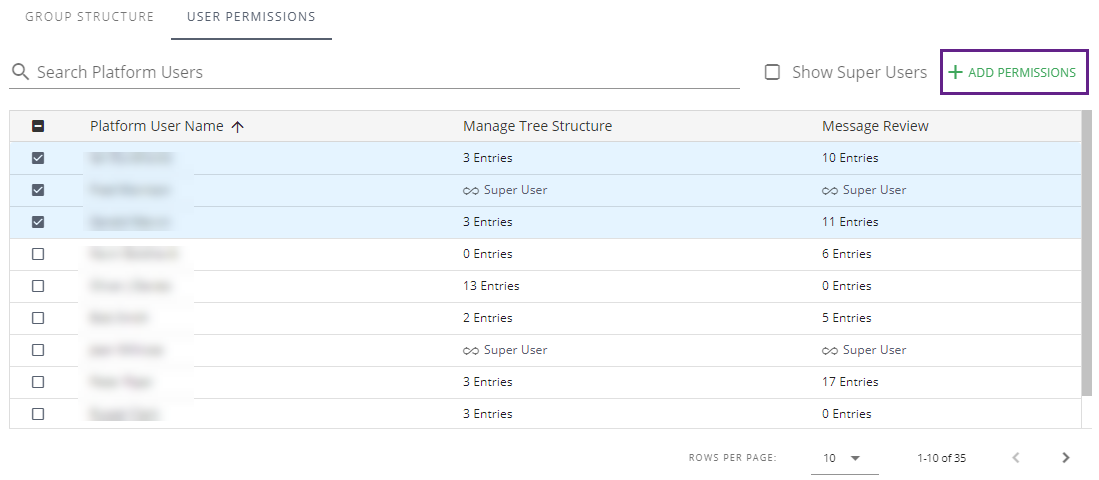Click the sort arrow beside Platform User Name
The image size is (1099, 480).
[238, 127]
